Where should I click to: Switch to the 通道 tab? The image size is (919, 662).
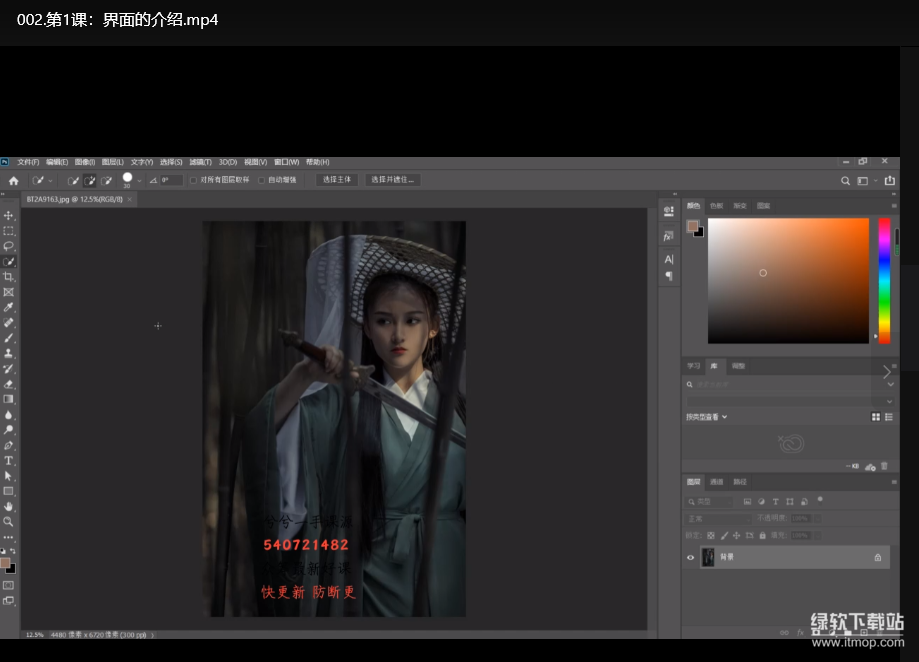pos(716,482)
